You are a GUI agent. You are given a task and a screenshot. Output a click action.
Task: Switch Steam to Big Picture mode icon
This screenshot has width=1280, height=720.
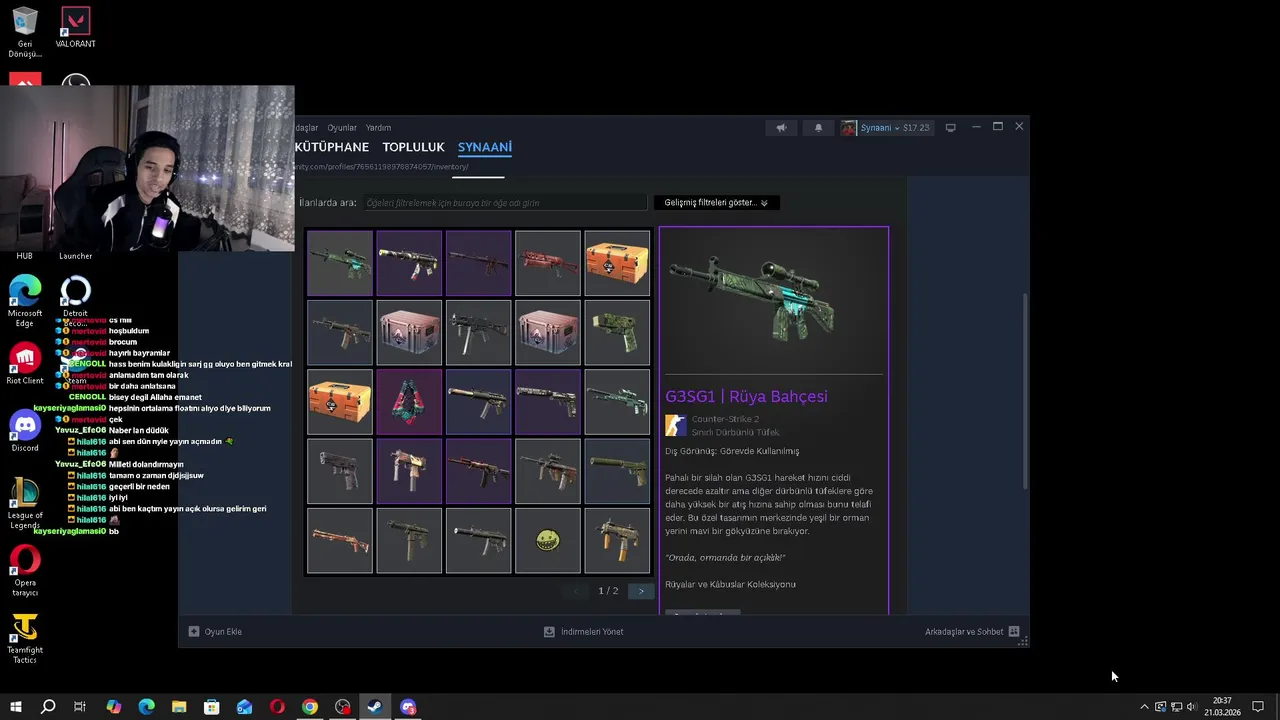coord(950,128)
